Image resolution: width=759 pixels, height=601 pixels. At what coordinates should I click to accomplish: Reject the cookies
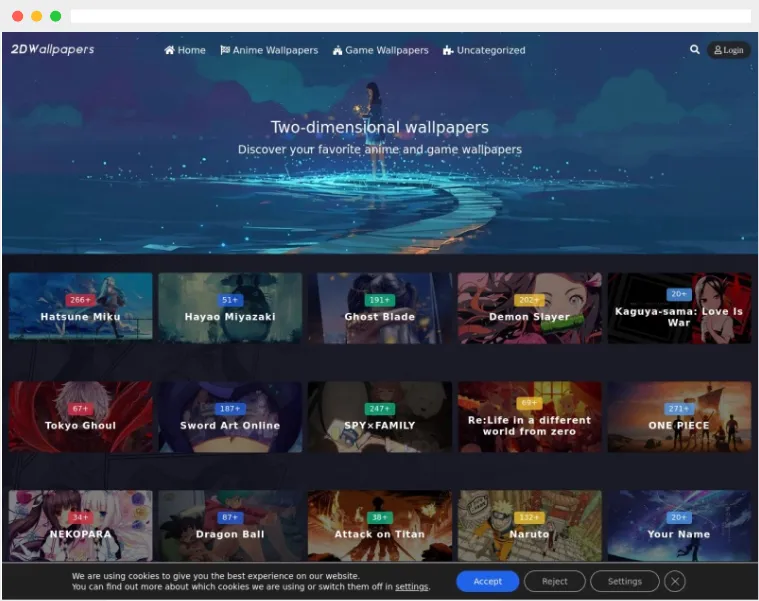554,581
